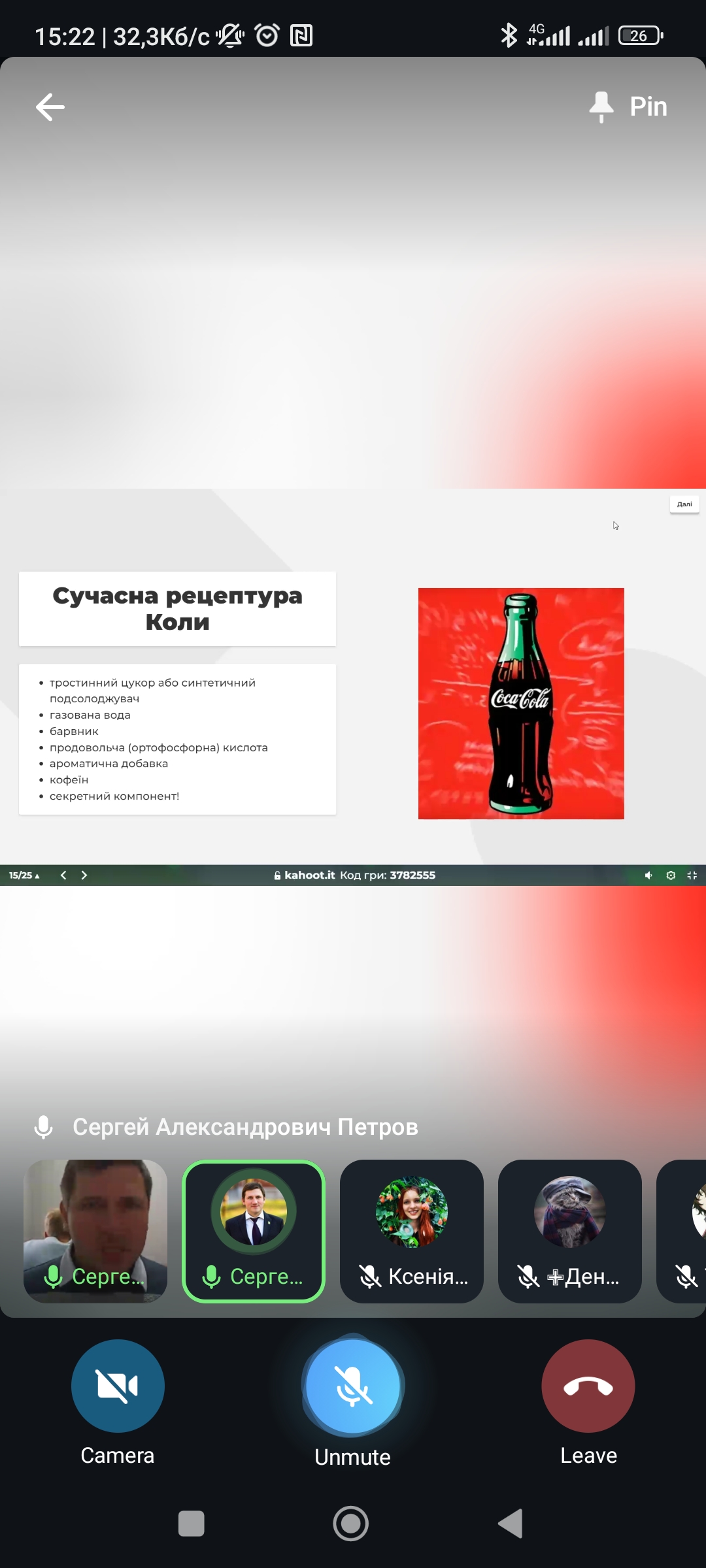706x1568 pixels.
Task: Click bullet продовольча (ортофосфорна) кислота
Action: tap(159, 747)
